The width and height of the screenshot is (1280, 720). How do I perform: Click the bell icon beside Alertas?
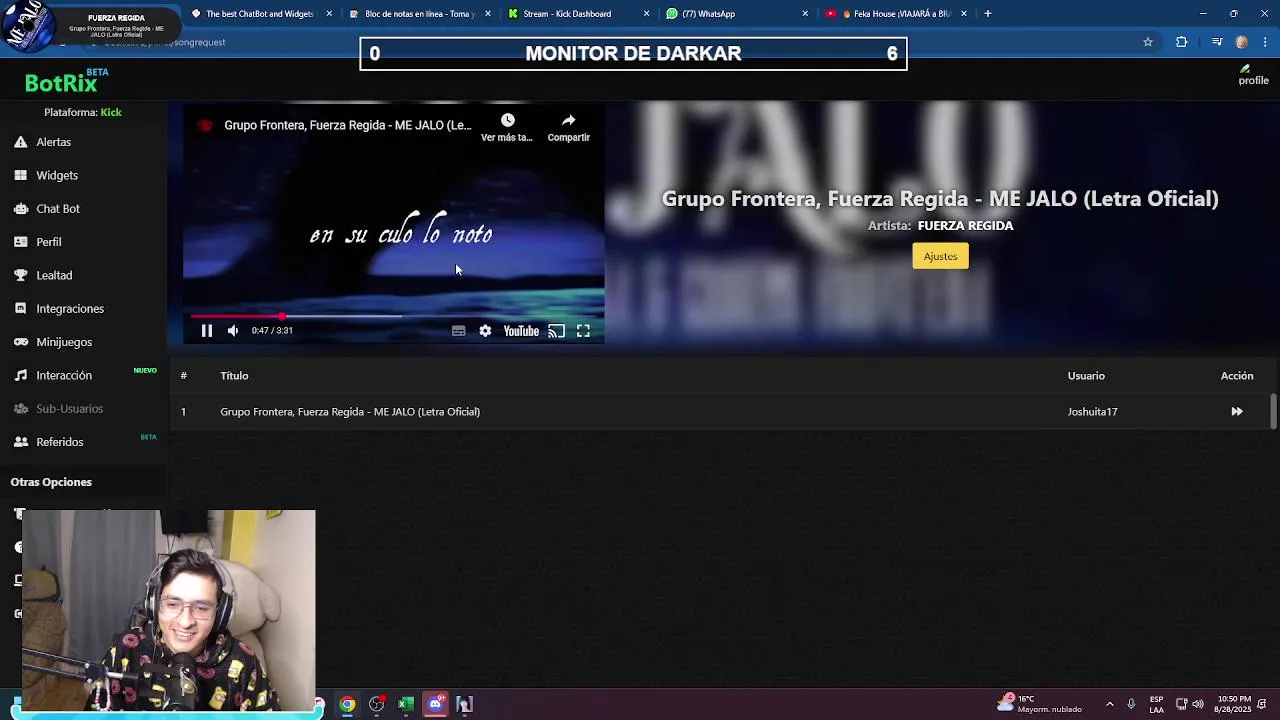coord(20,142)
